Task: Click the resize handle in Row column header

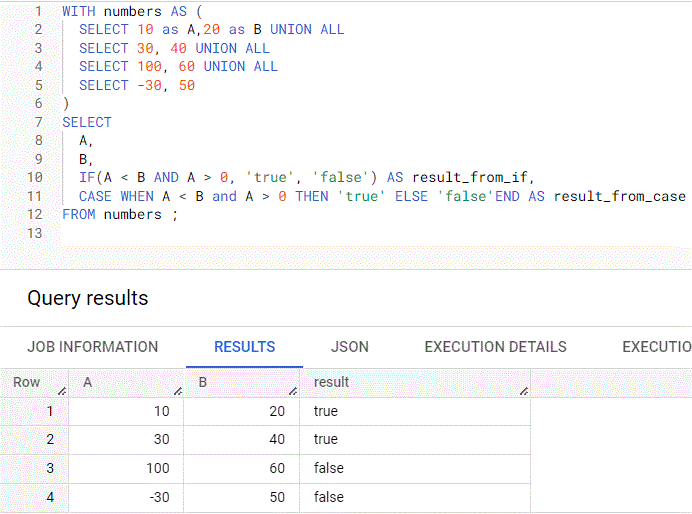Action: (62, 391)
